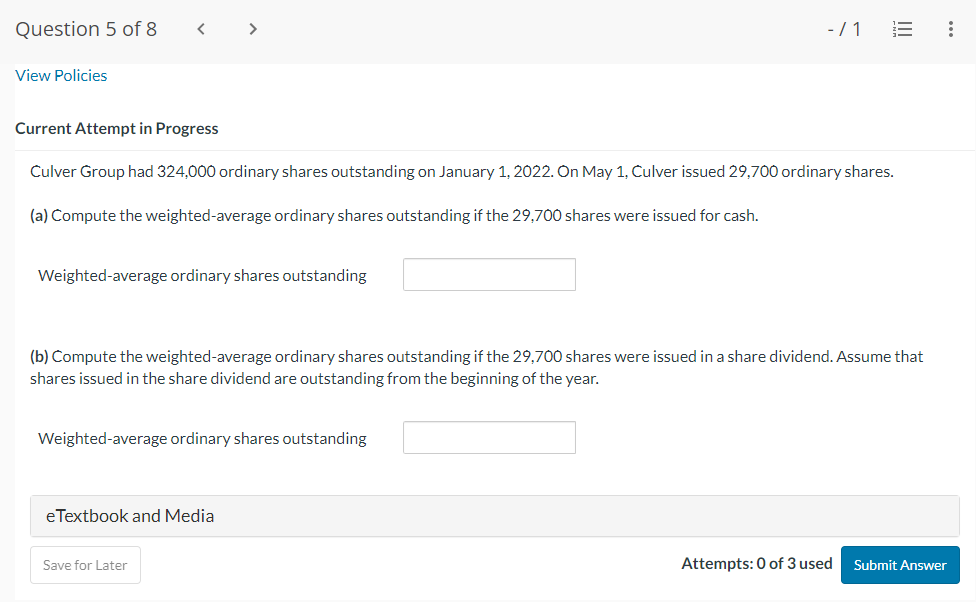Viewport: 976px width, 602px height.
Task: Advance to the next question arrow
Action: tap(252, 29)
